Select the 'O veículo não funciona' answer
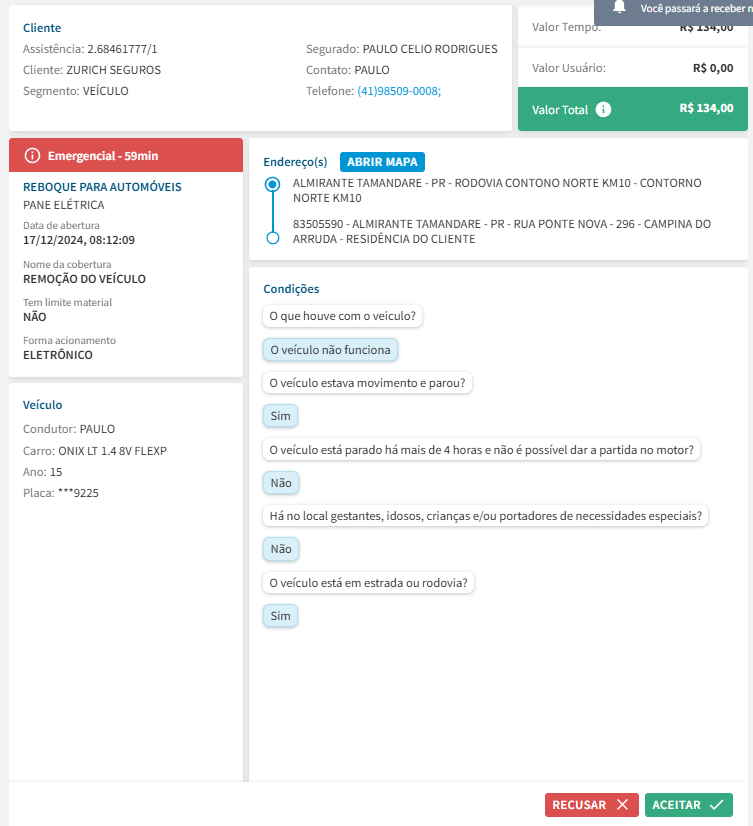The width and height of the screenshot is (753, 826). click(x=331, y=350)
